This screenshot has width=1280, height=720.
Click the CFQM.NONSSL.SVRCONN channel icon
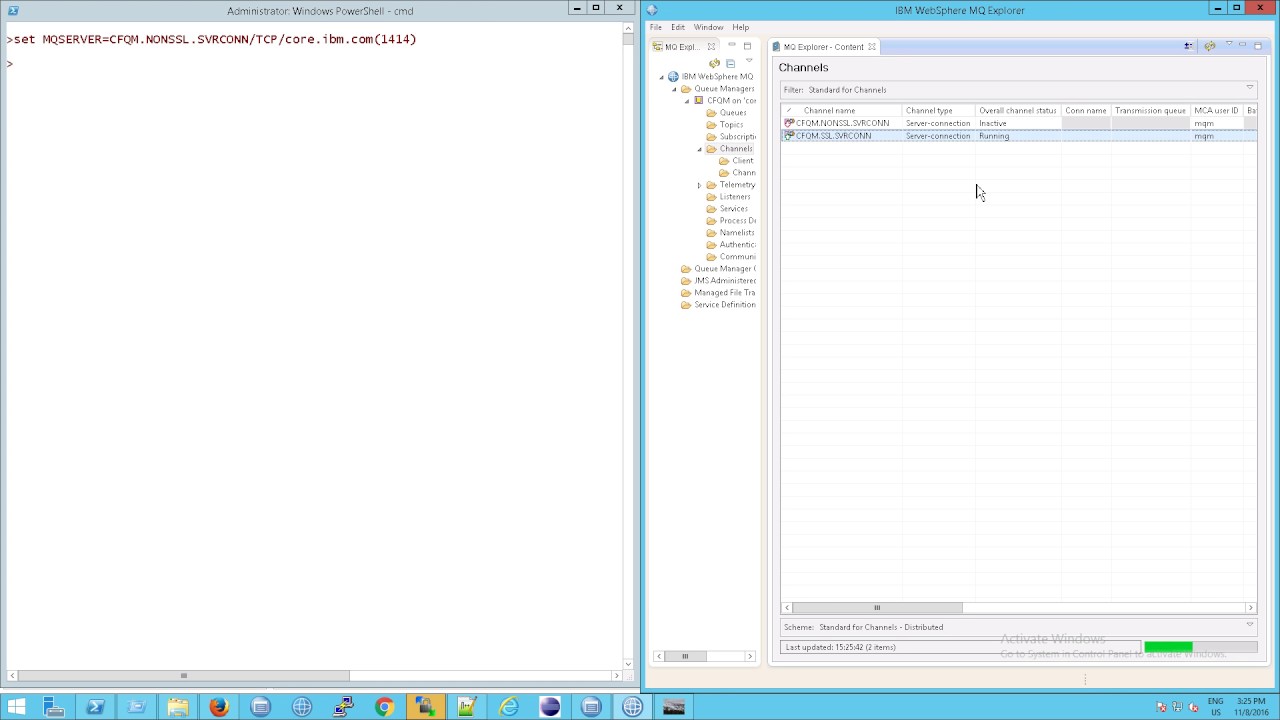(x=789, y=123)
